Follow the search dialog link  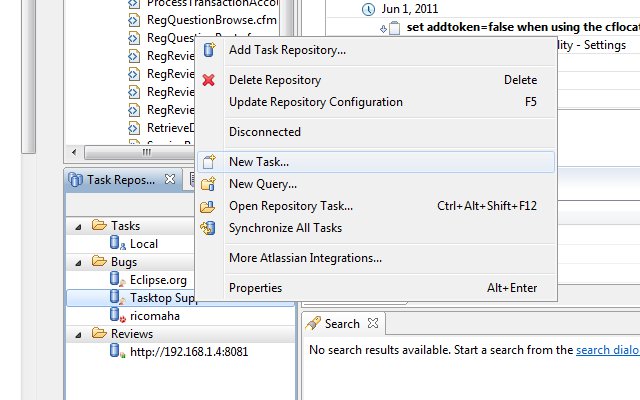coord(607,350)
